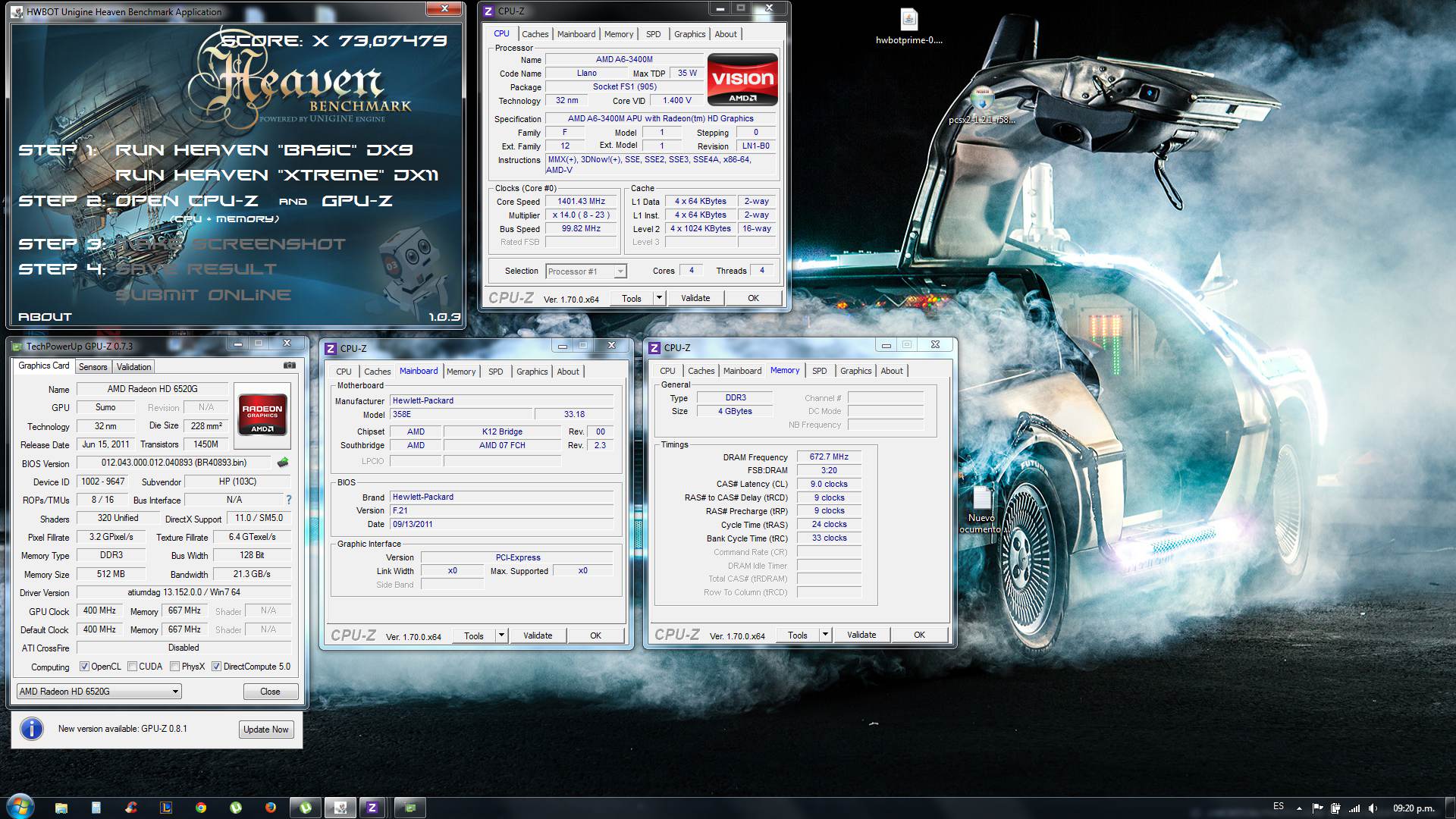1456x819 pixels.
Task: Toggle the DirectCompute 5.0 checkbox
Action: click(x=216, y=667)
